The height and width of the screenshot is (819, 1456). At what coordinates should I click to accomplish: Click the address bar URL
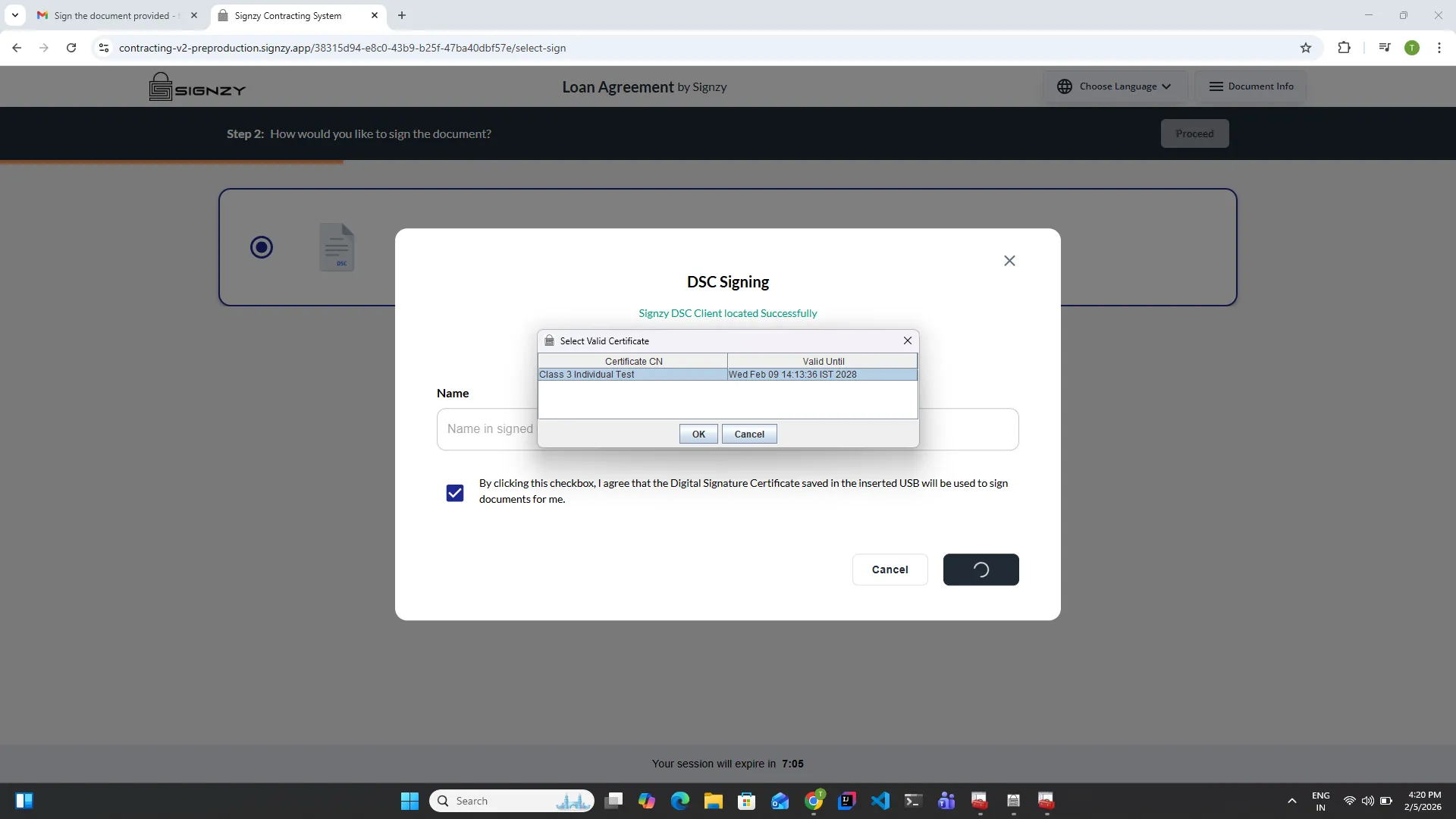[342, 48]
